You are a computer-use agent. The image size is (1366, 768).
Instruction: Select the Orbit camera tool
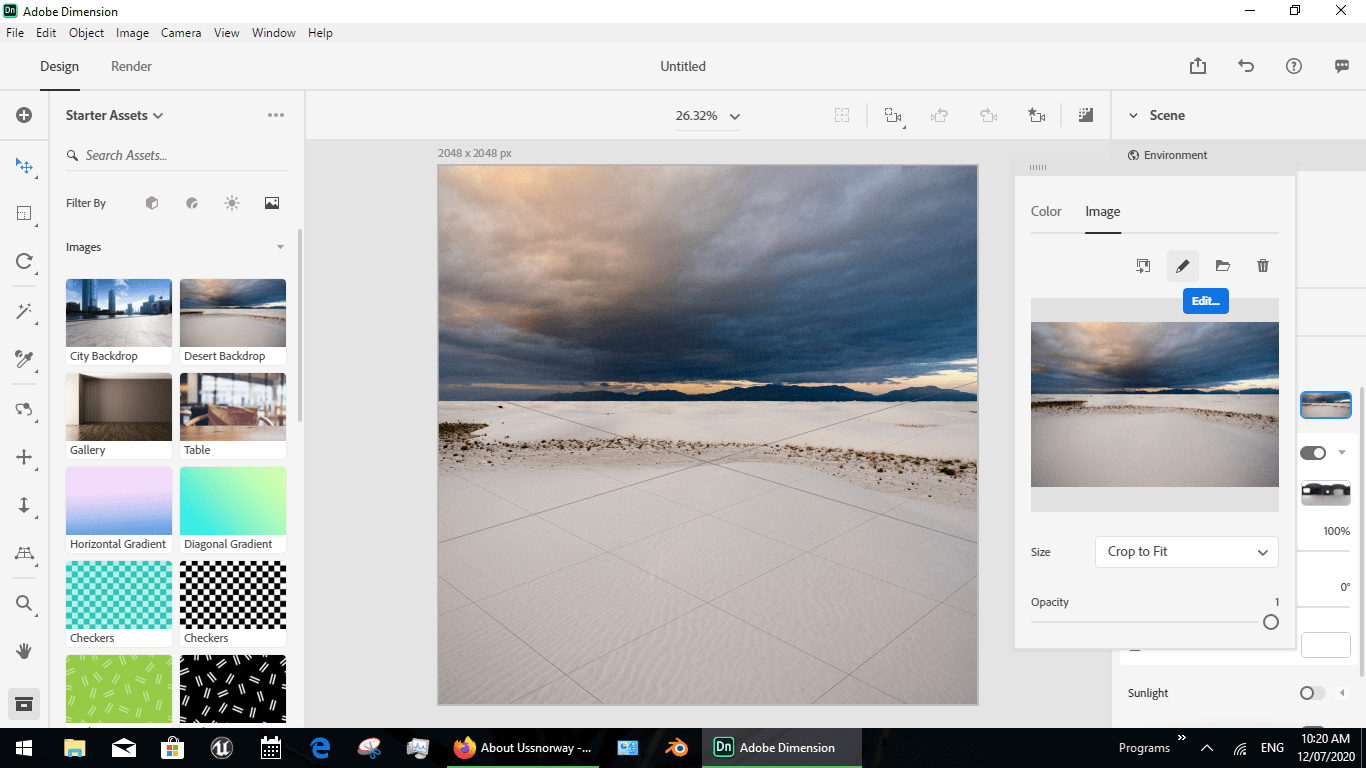click(x=24, y=409)
